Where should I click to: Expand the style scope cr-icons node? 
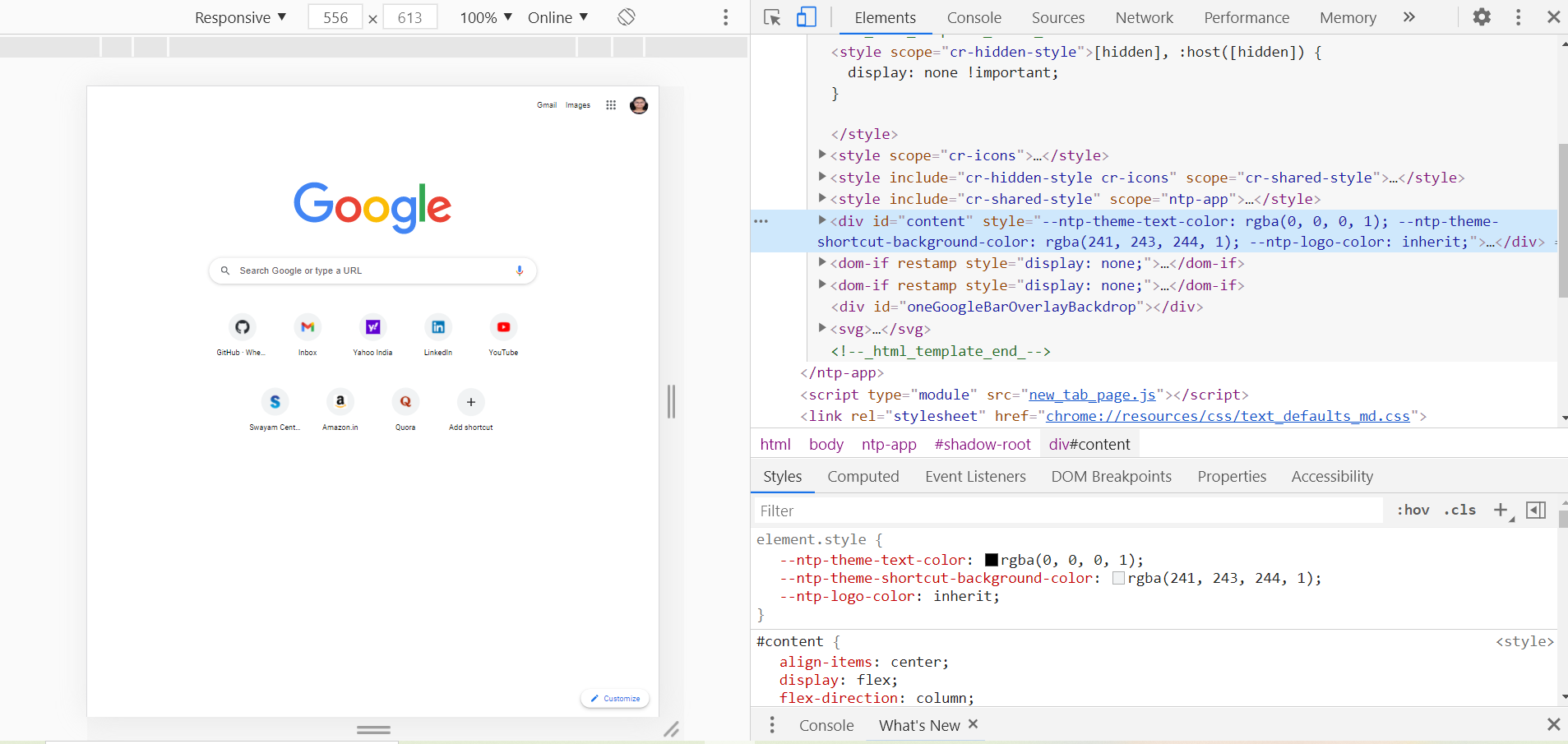[x=821, y=155]
